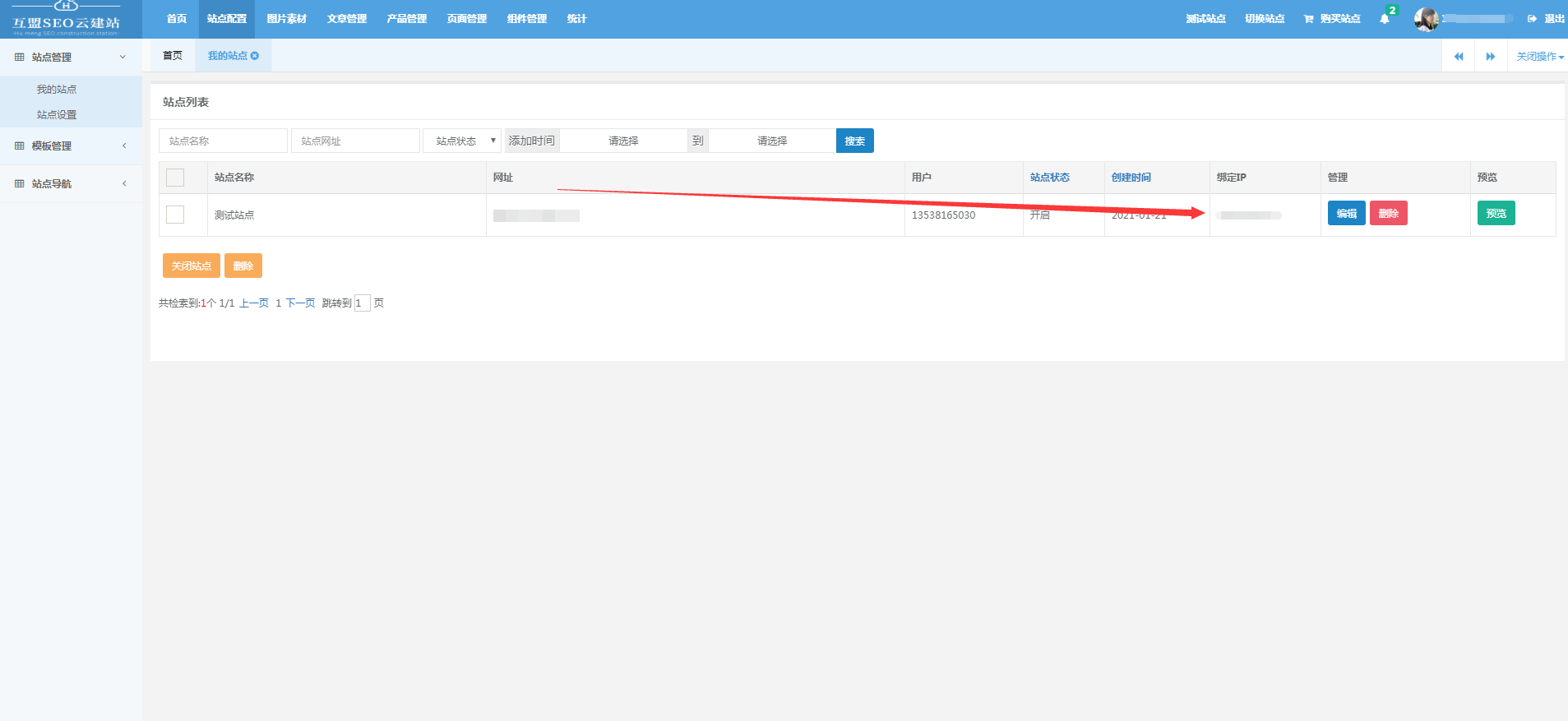Click the user avatar picture
Image resolution: width=1568 pixels, height=721 pixels.
1426,19
